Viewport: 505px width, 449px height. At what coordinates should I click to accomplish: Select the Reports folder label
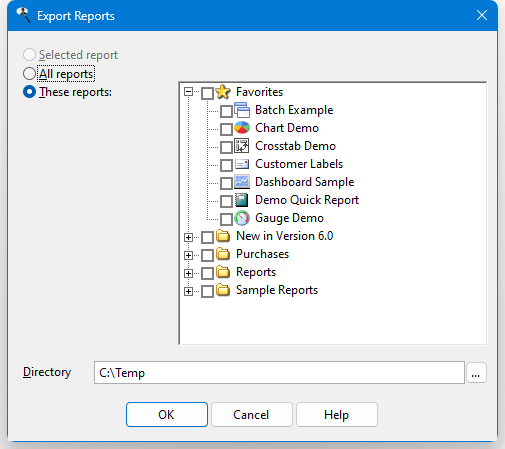click(x=256, y=272)
